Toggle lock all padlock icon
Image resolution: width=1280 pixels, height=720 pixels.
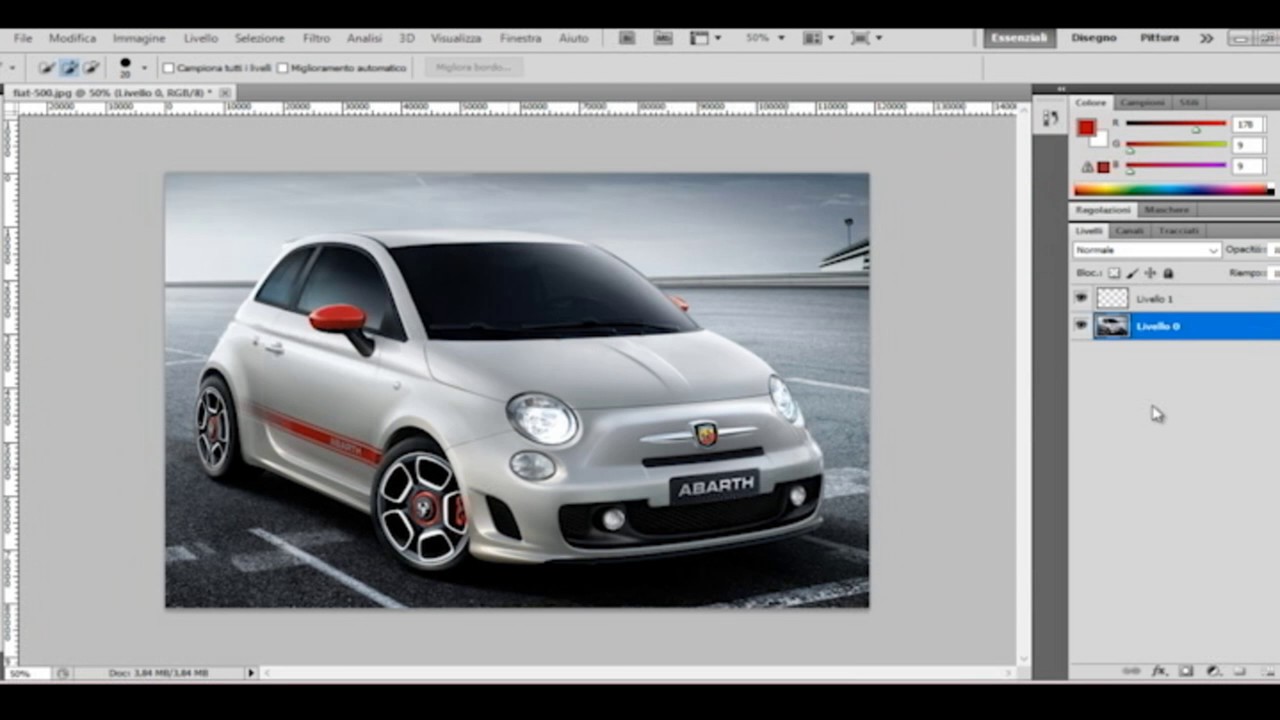point(1168,273)
